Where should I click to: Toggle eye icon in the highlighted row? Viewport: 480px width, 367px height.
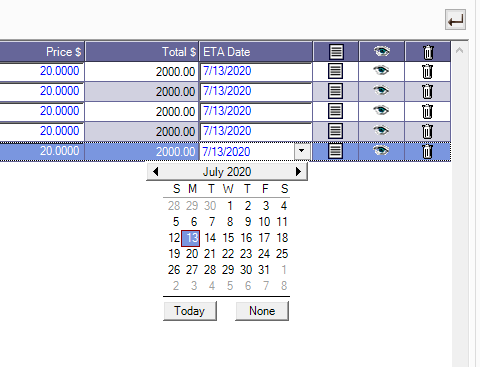click(381, 150)
